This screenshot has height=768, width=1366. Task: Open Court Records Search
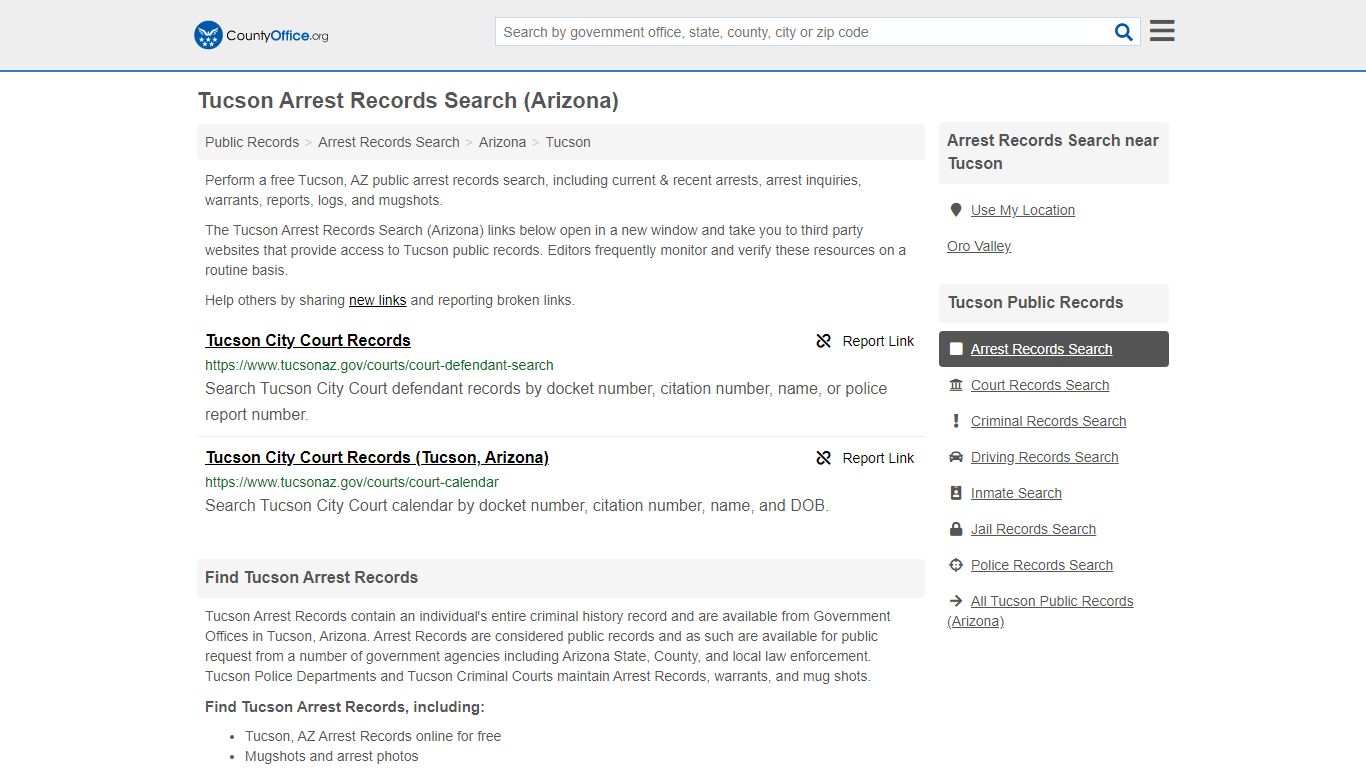click(1040, 385)
